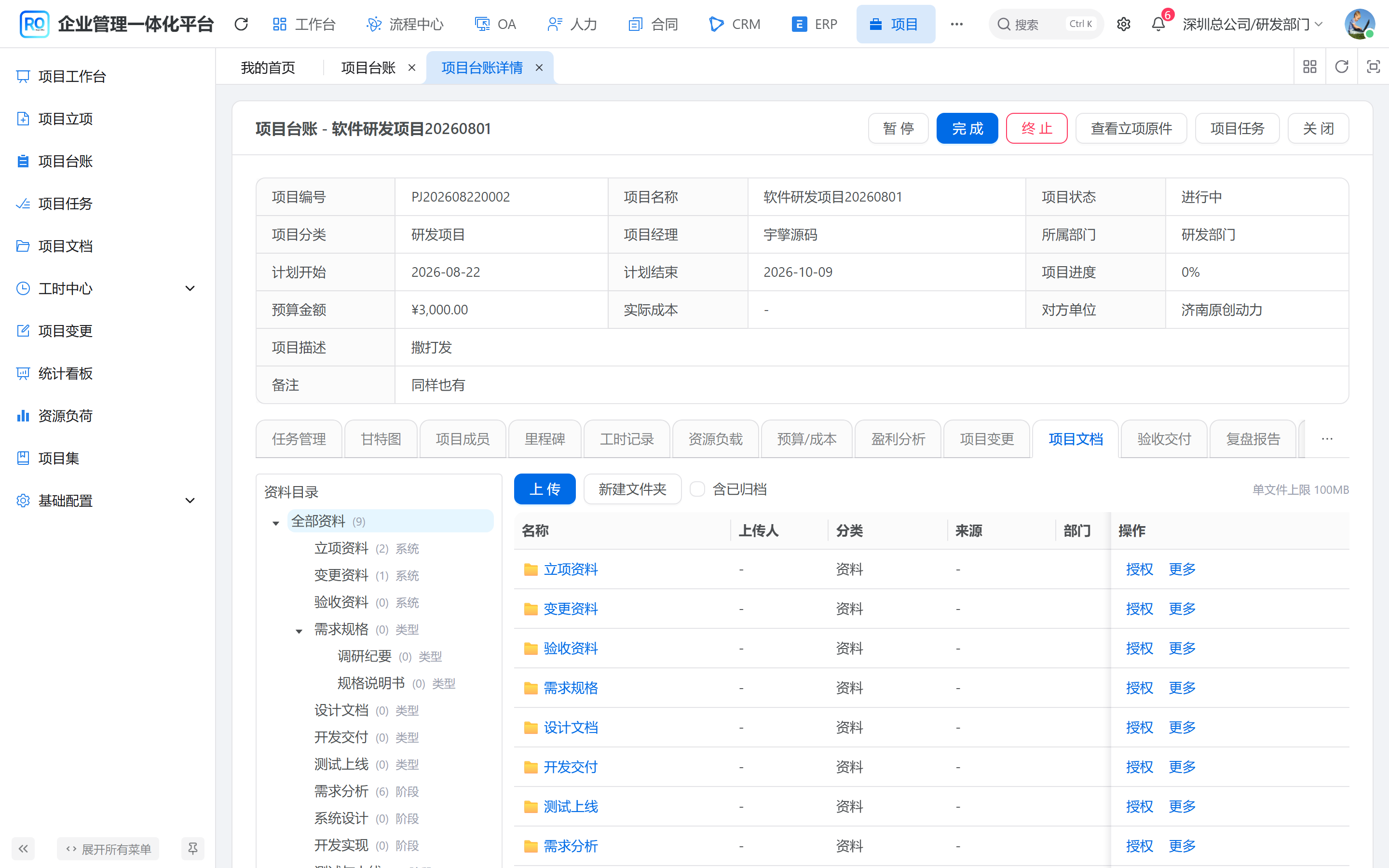Click the 立项资料 folder icon in the table
The image size is (1389, 868).
point(531,570)
